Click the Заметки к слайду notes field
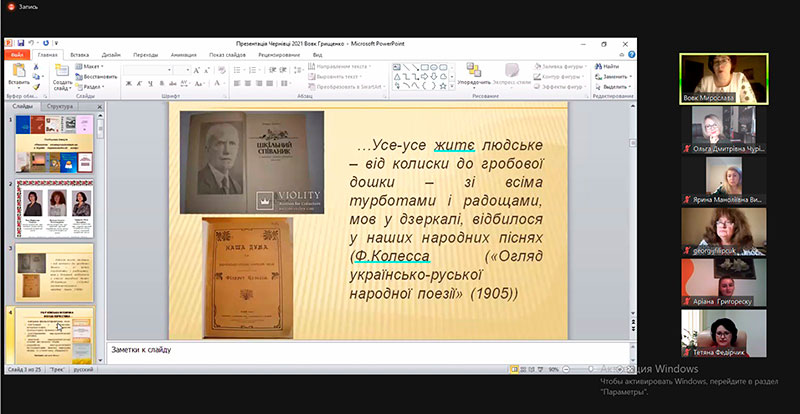800x414 pixels. pyautogui.click(x=367, y=353)
